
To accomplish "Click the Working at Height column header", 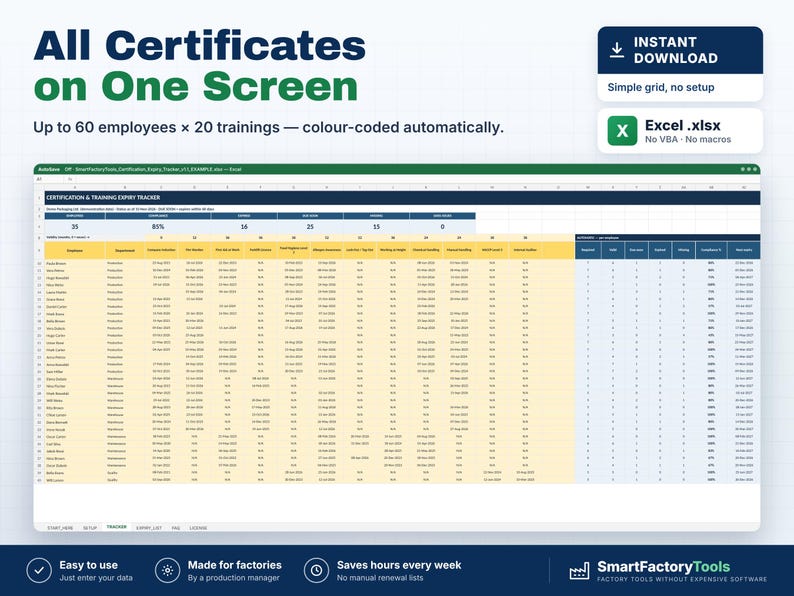I will tap(393, 250).
